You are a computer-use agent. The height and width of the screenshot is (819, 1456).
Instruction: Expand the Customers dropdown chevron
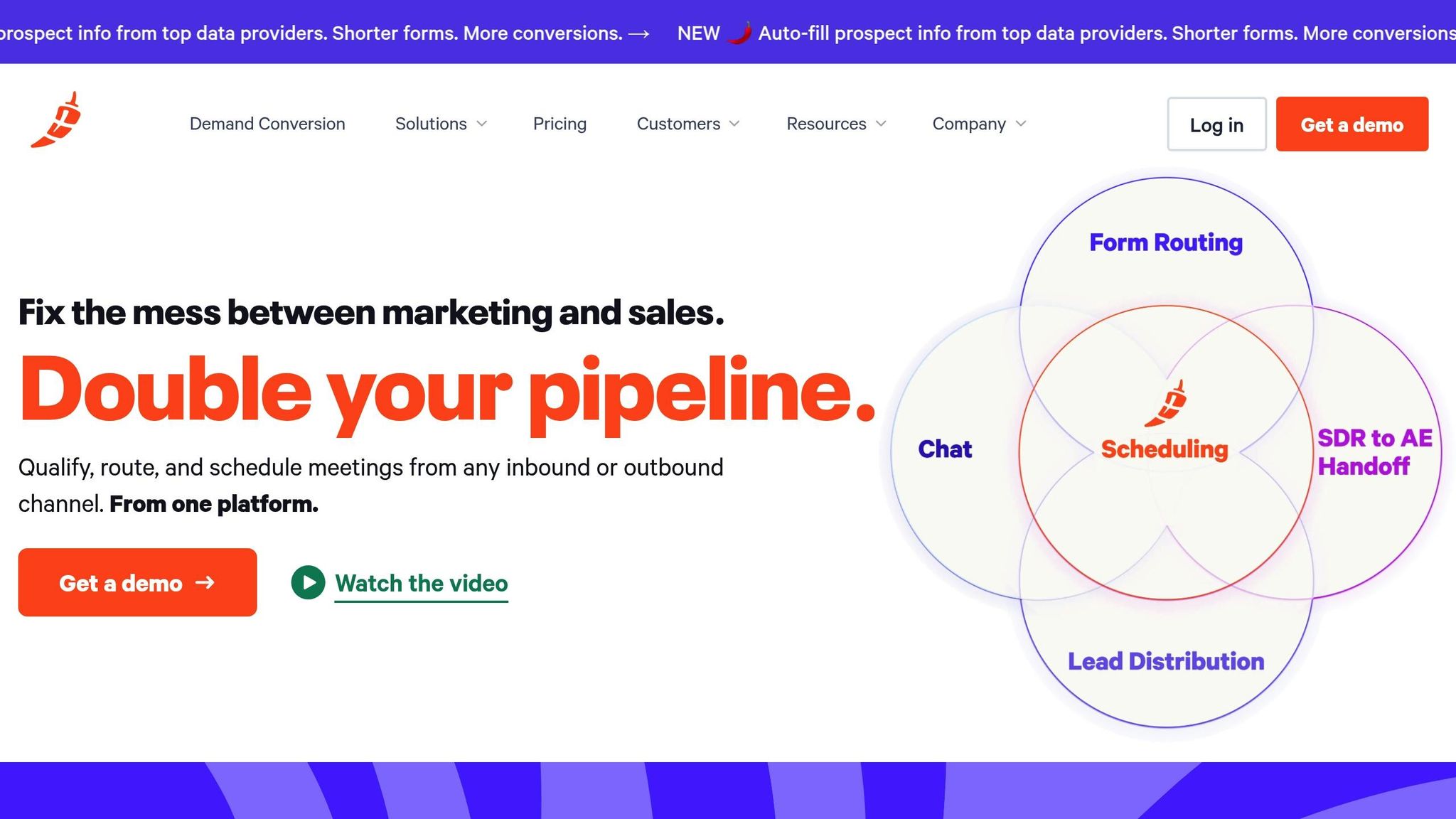(x=735, y=124)
